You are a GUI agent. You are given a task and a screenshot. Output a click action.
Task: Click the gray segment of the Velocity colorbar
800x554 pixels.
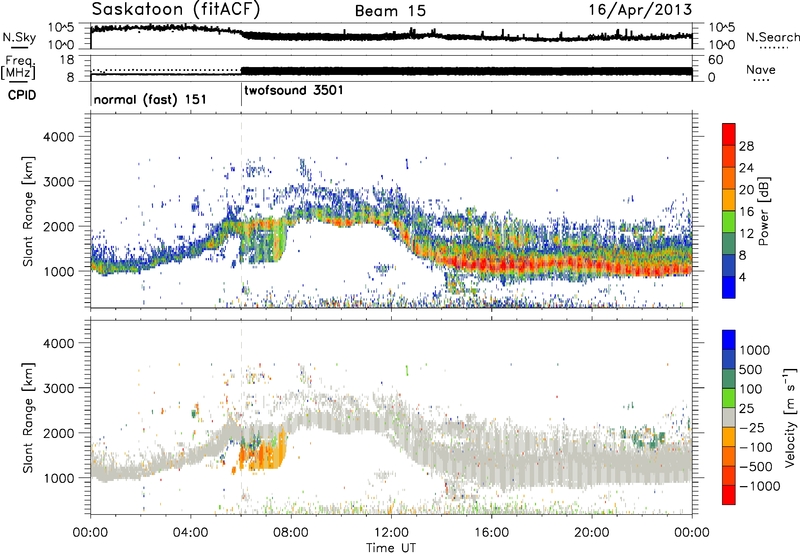tap(729, 416)
